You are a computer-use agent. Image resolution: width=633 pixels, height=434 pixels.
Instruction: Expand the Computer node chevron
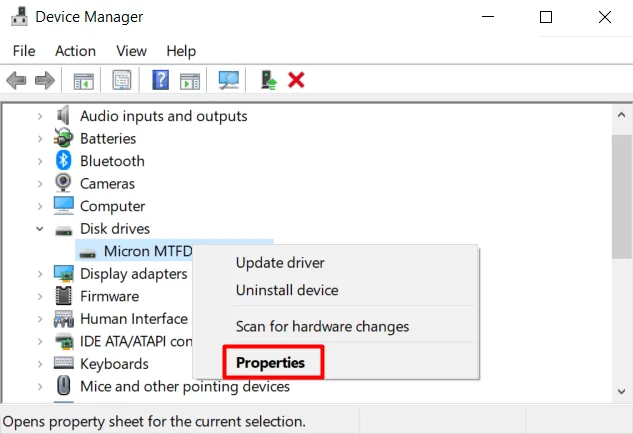[40, 206]
